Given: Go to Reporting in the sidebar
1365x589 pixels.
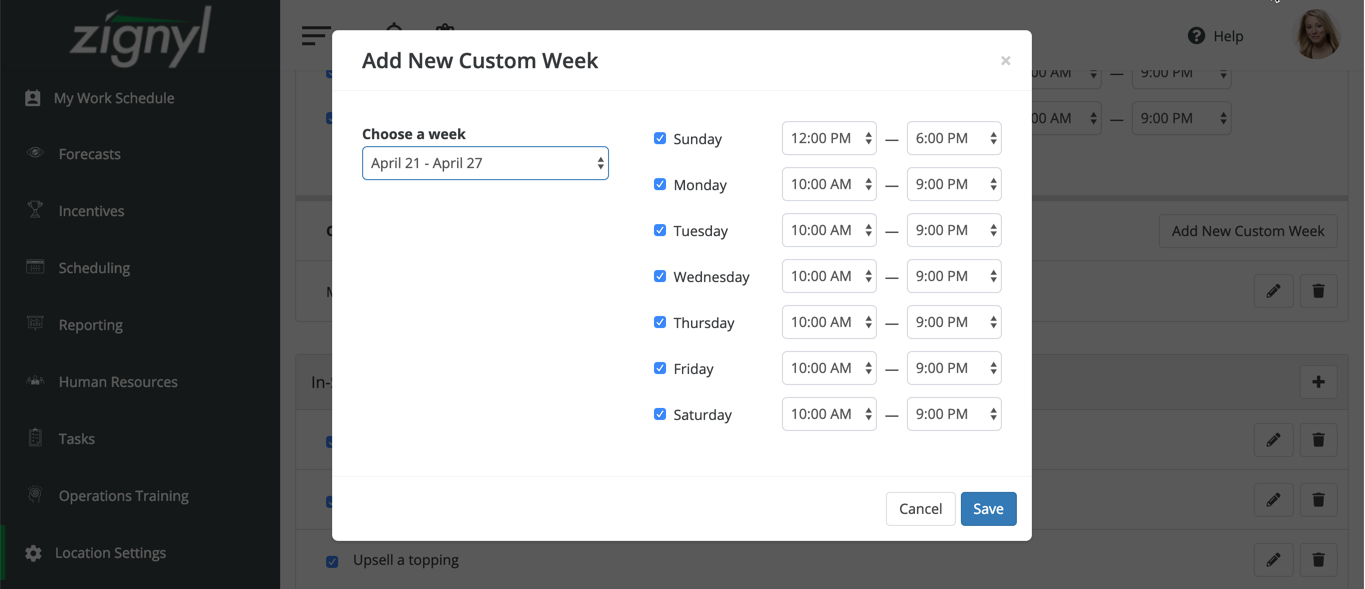Looking at the screenshot, I should click(x=90, y=325).
